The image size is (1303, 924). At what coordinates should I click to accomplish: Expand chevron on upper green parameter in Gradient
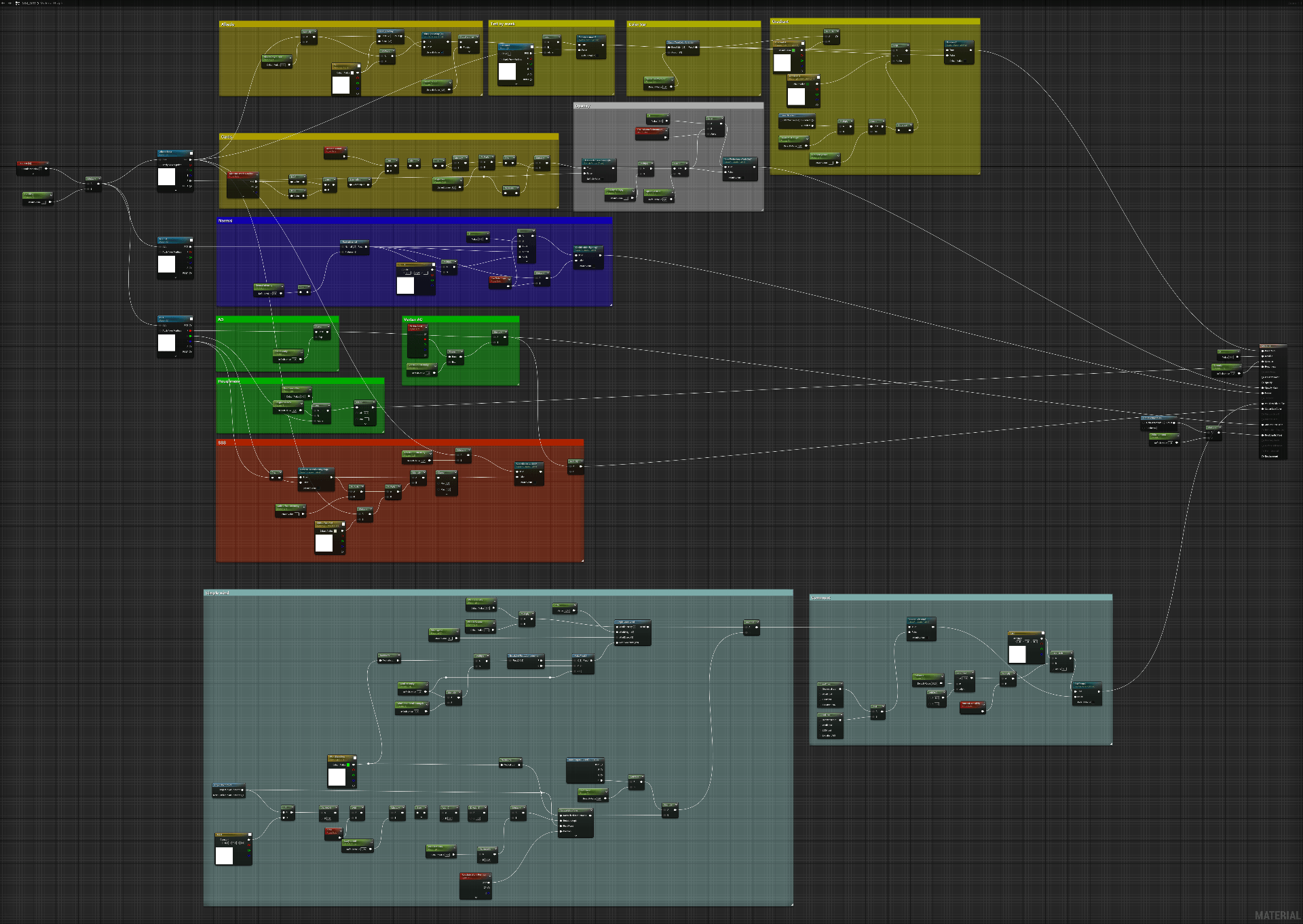807,139
